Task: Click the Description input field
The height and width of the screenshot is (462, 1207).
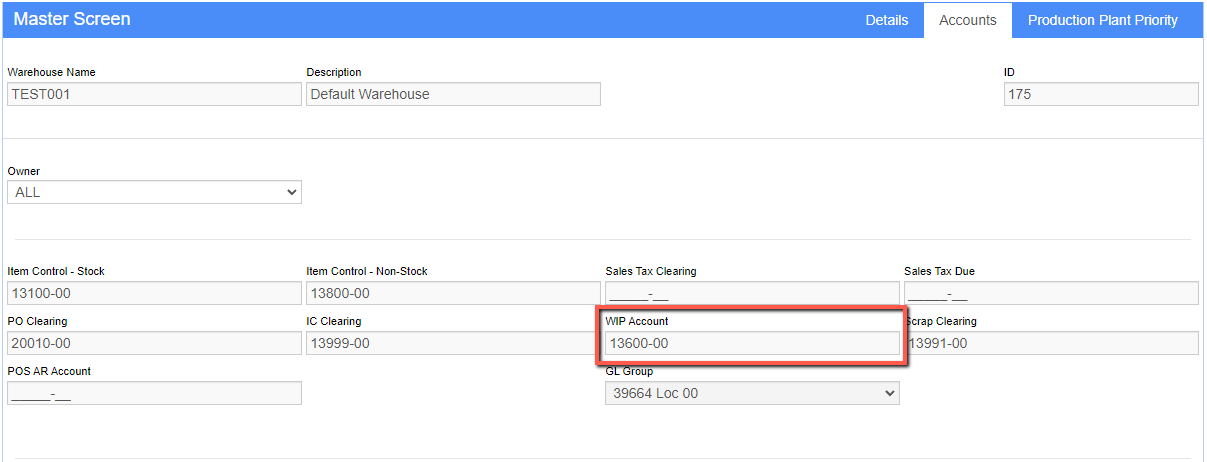Action: click(453, 94)
